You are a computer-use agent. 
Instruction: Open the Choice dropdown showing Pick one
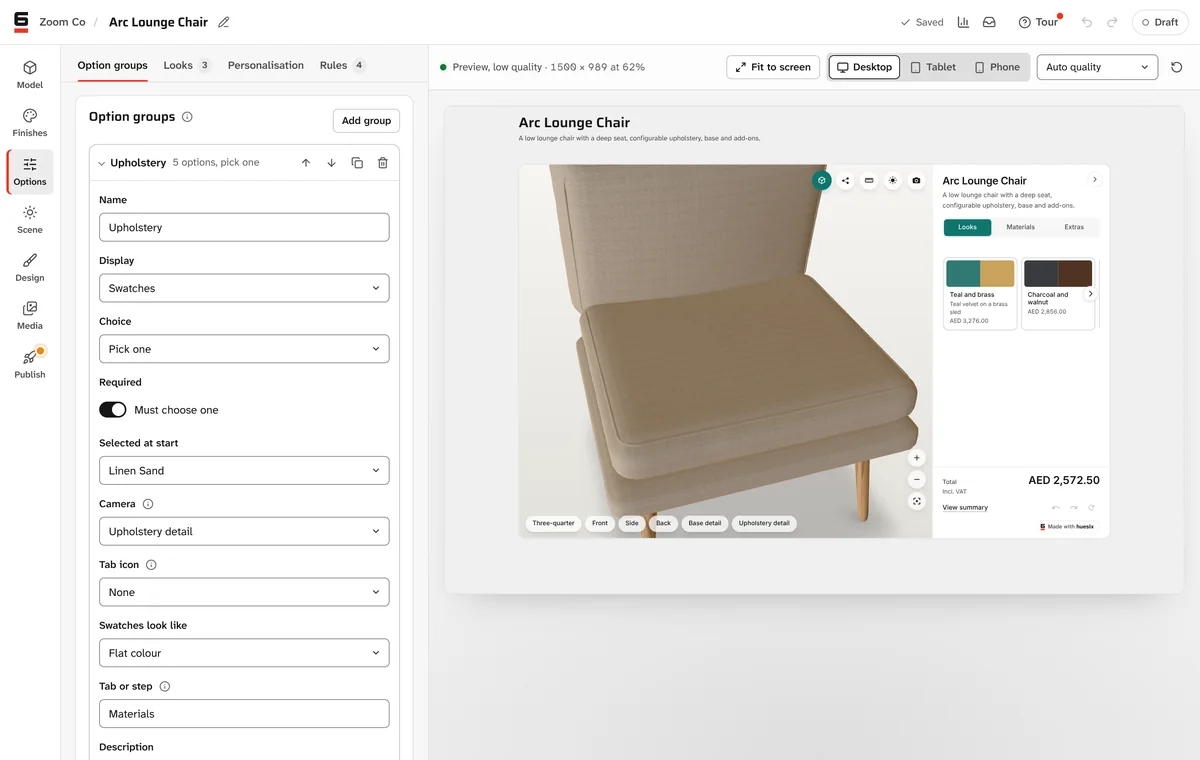pyautogui.click(x=244, y=349)
